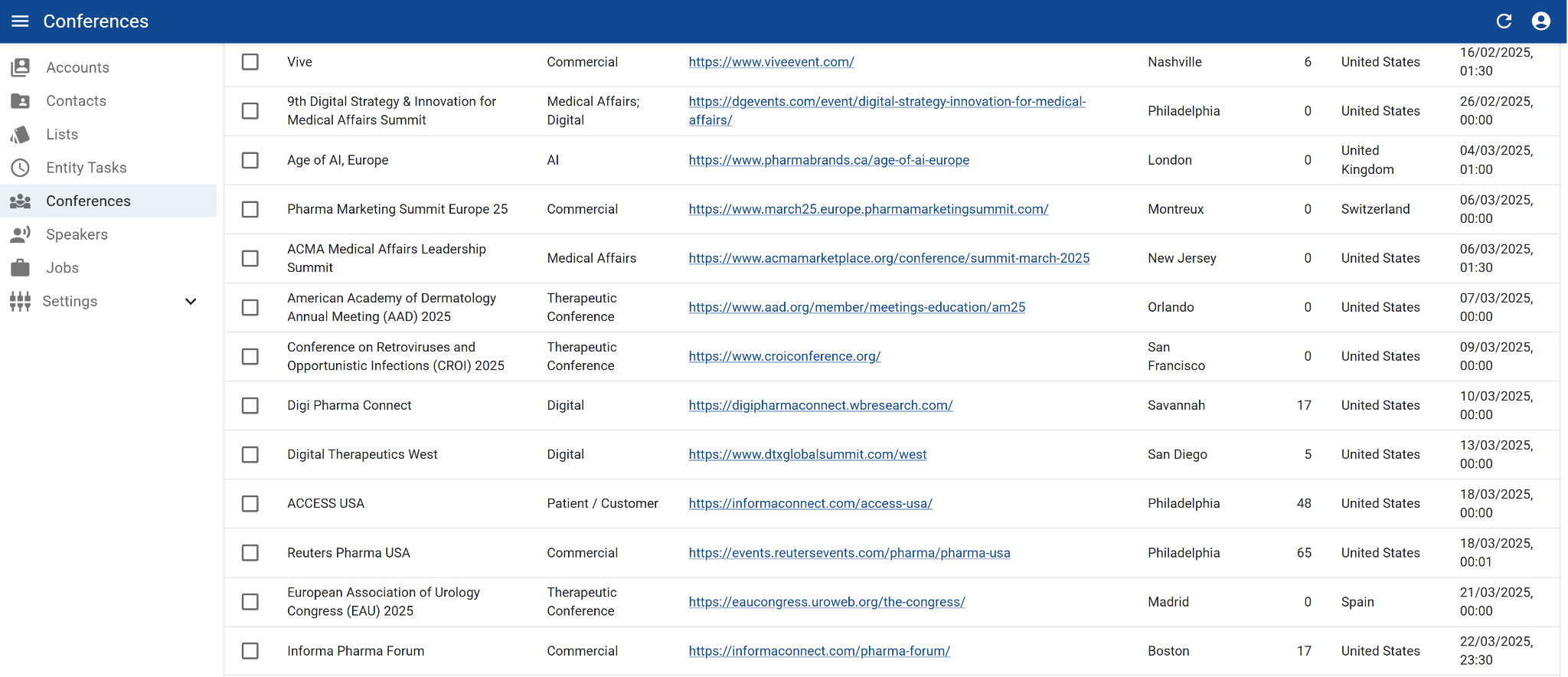Click the Conferences group icon

(x=21, y=201)
